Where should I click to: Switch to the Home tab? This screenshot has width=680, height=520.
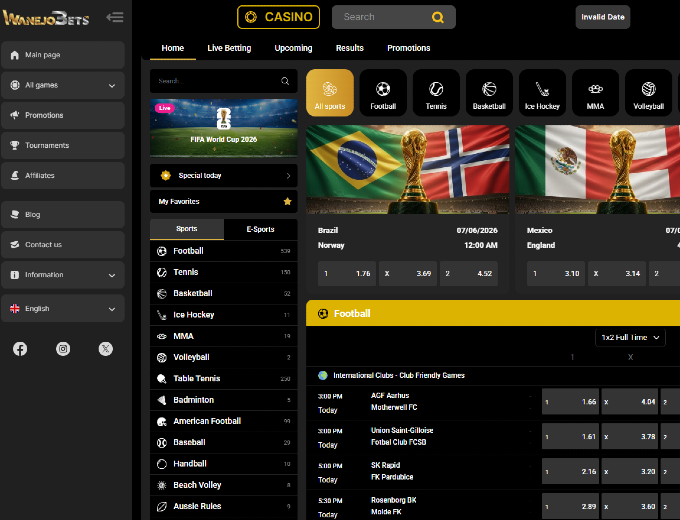coord(173,48)
